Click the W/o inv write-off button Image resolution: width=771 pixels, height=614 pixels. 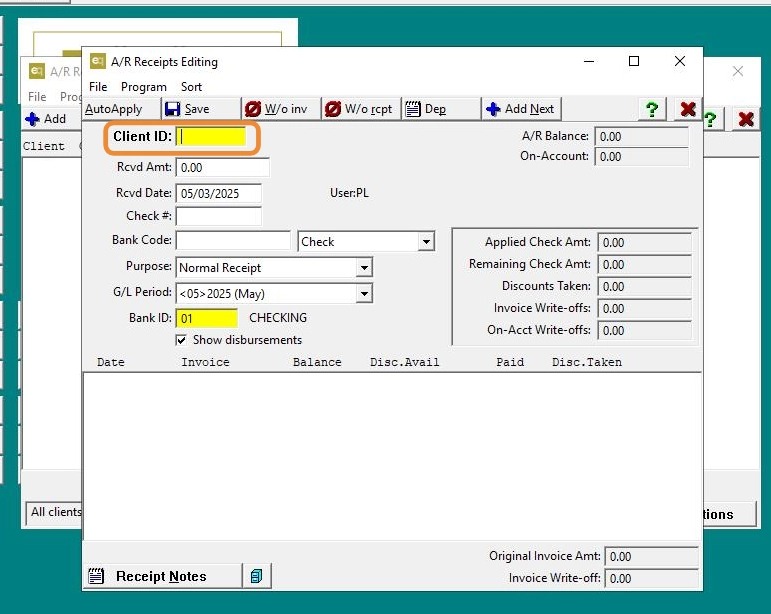point(282,109)
